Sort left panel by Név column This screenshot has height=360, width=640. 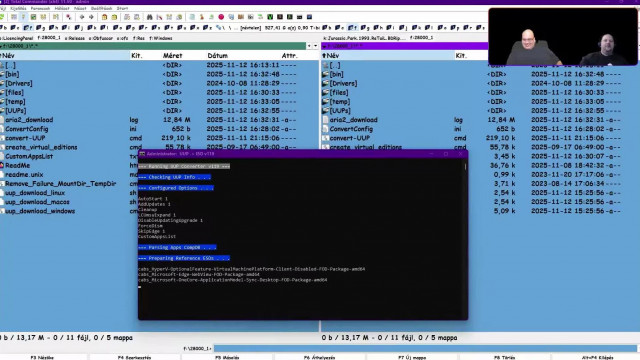[x=65, y=55]
